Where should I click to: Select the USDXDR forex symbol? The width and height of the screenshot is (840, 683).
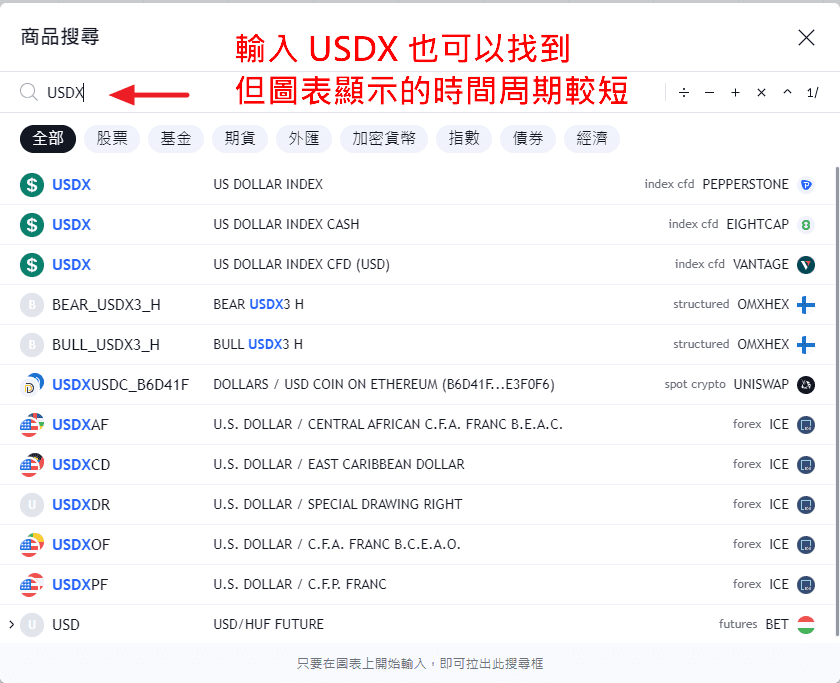click(x=417, y=505)
